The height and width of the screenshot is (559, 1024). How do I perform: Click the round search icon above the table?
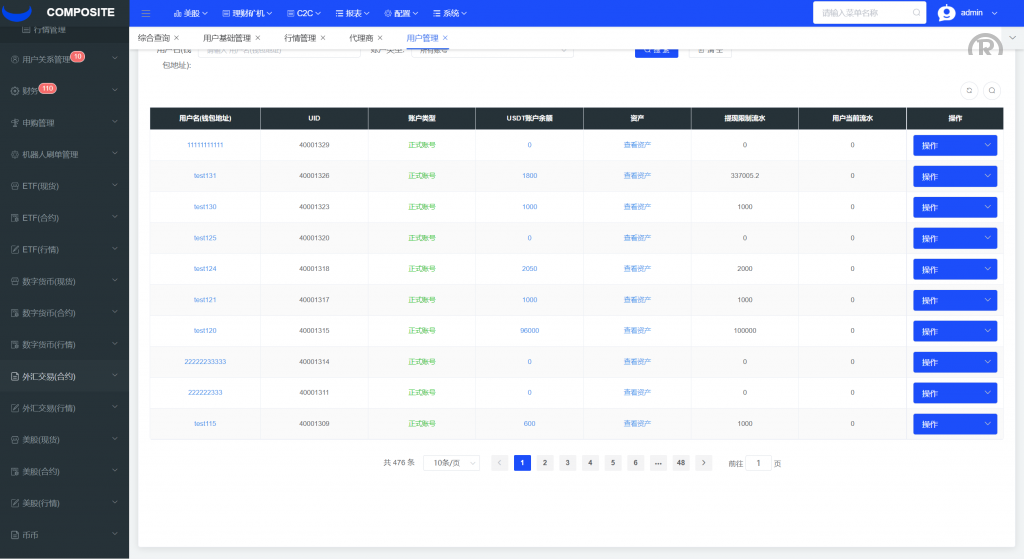[991, 89]
